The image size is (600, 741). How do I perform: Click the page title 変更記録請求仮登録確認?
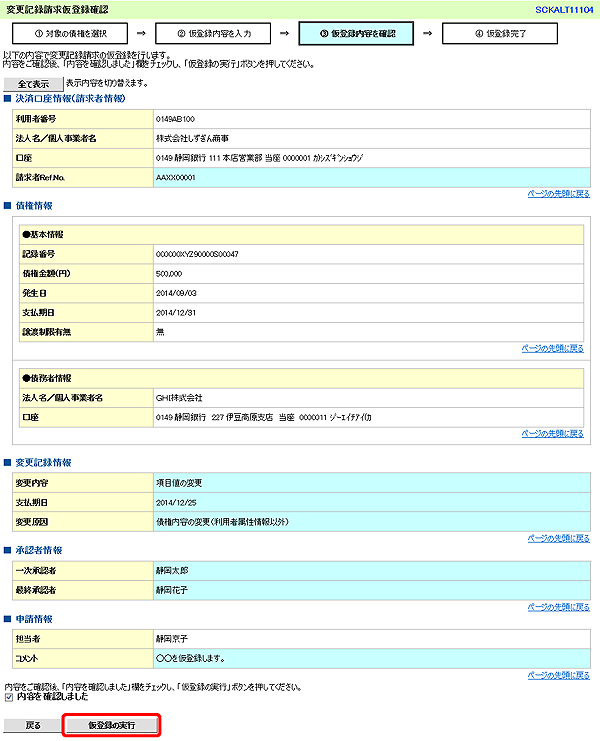pyautogui.click(x=57, y=9)
